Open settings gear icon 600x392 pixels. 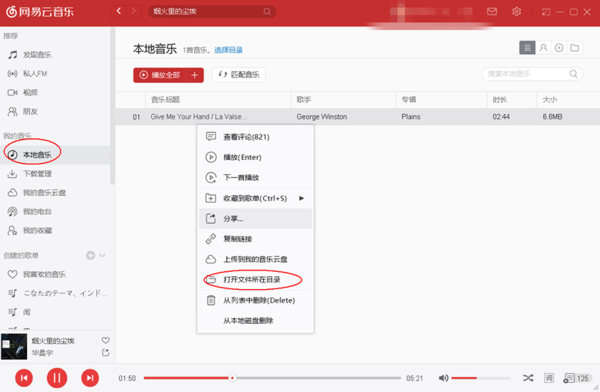516,11
